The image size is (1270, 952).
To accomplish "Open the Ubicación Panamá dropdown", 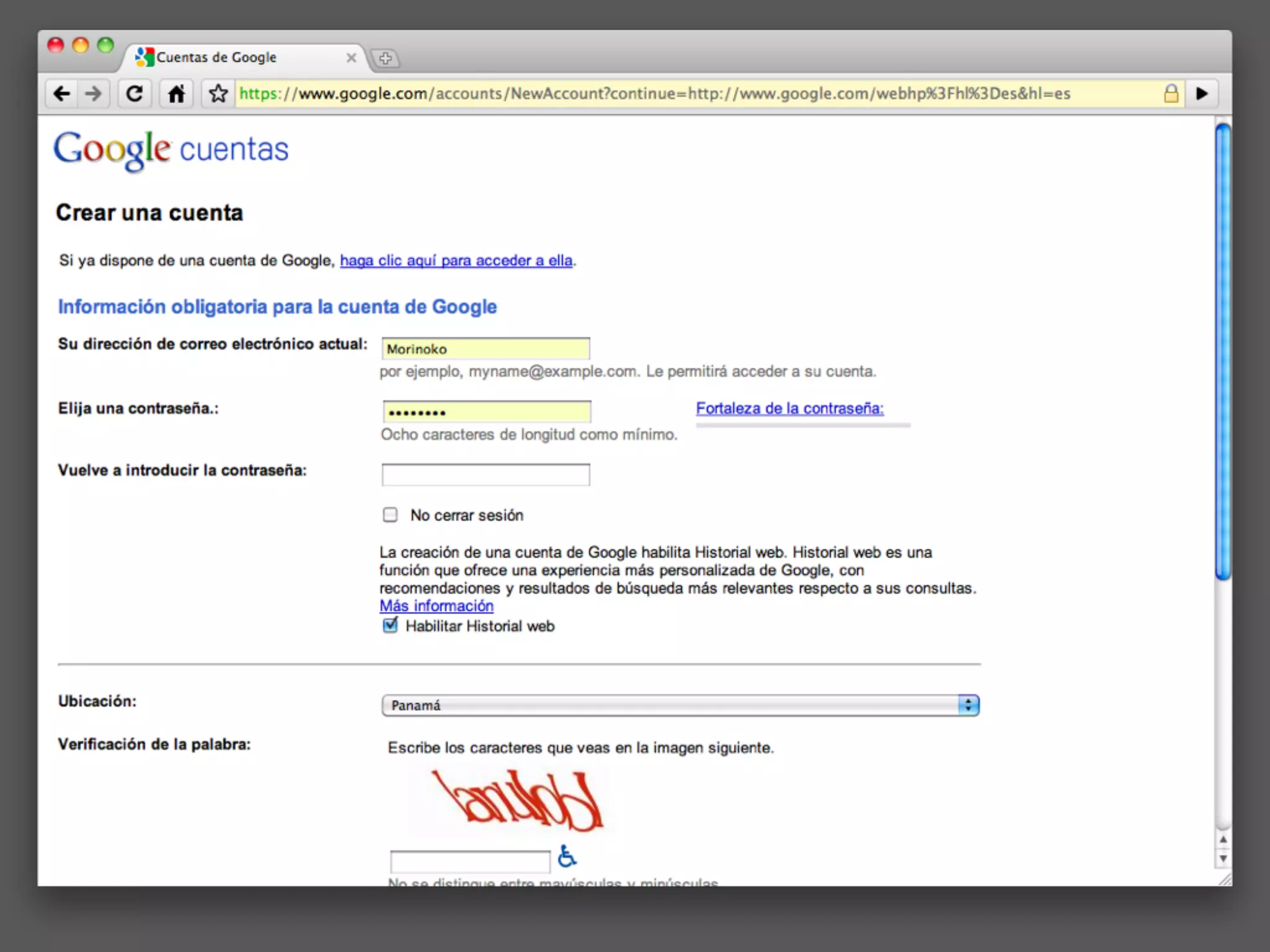I will click(680, 705).
